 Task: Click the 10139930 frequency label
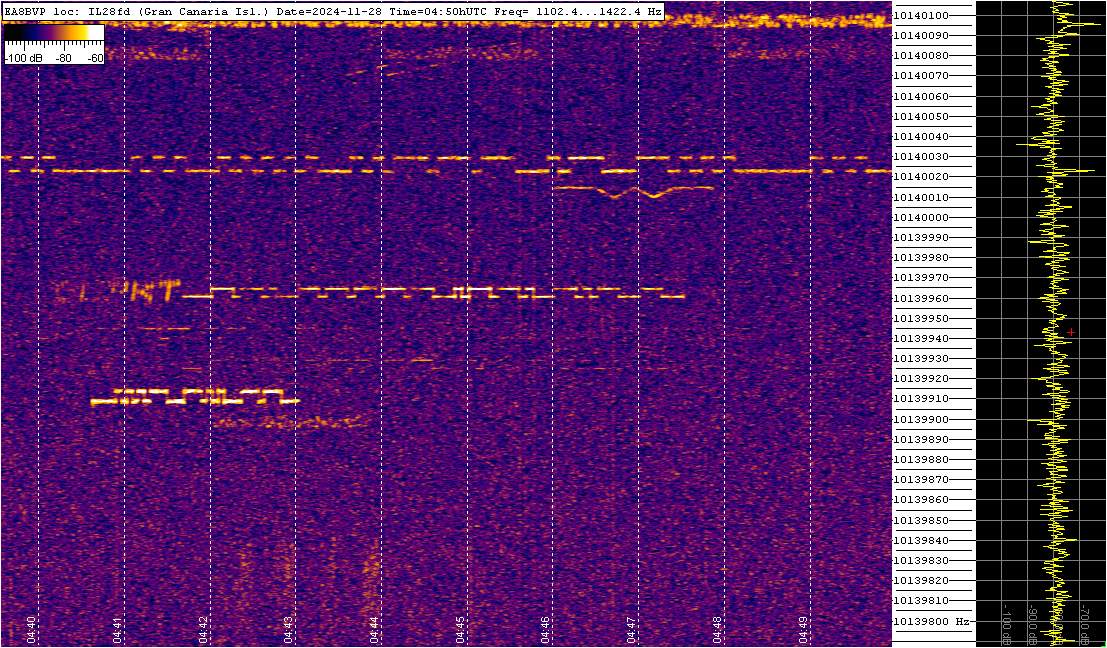click(921, 359)
